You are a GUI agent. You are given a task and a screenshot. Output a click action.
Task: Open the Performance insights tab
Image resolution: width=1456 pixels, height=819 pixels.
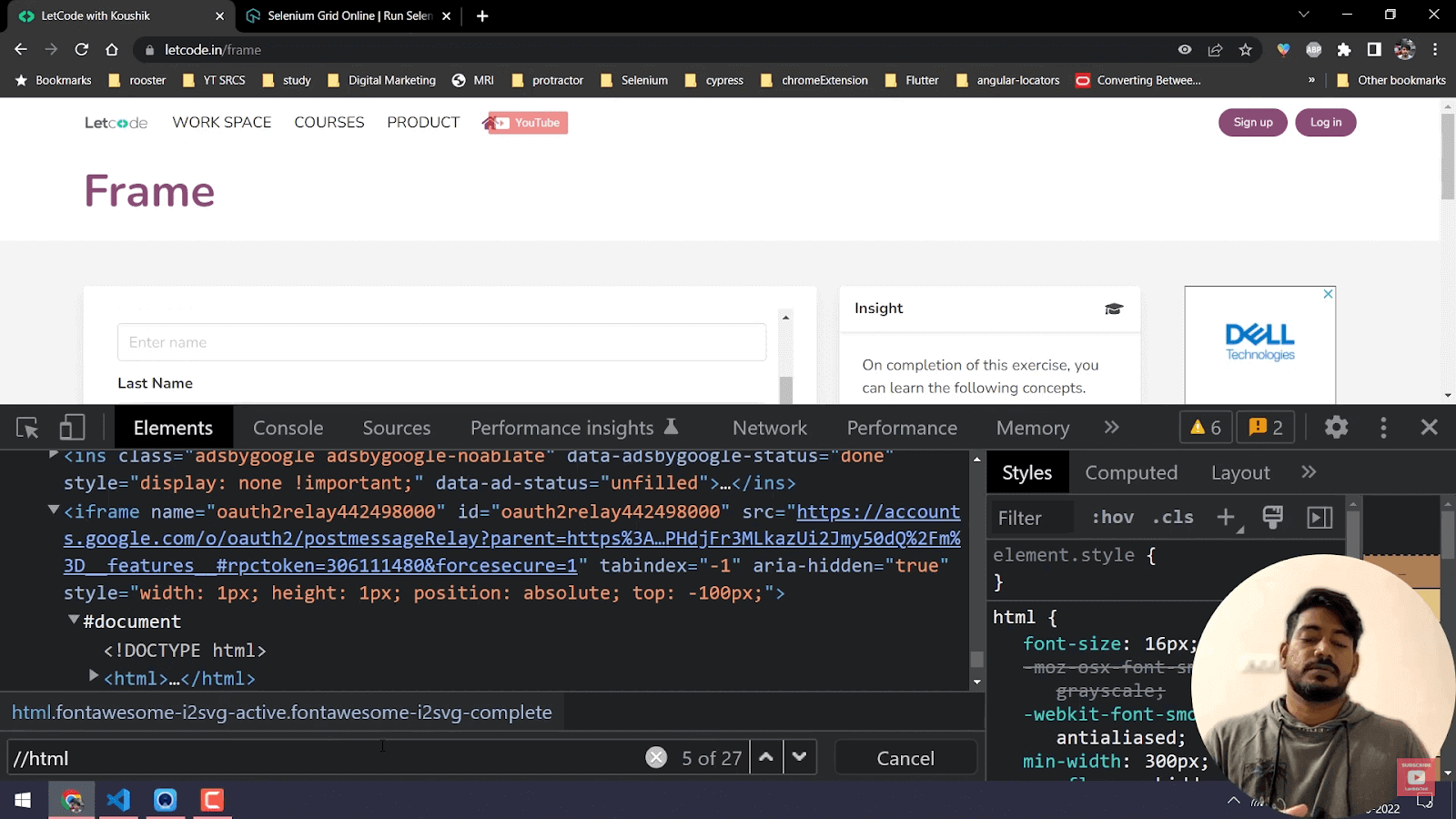(x=574, y=428)
